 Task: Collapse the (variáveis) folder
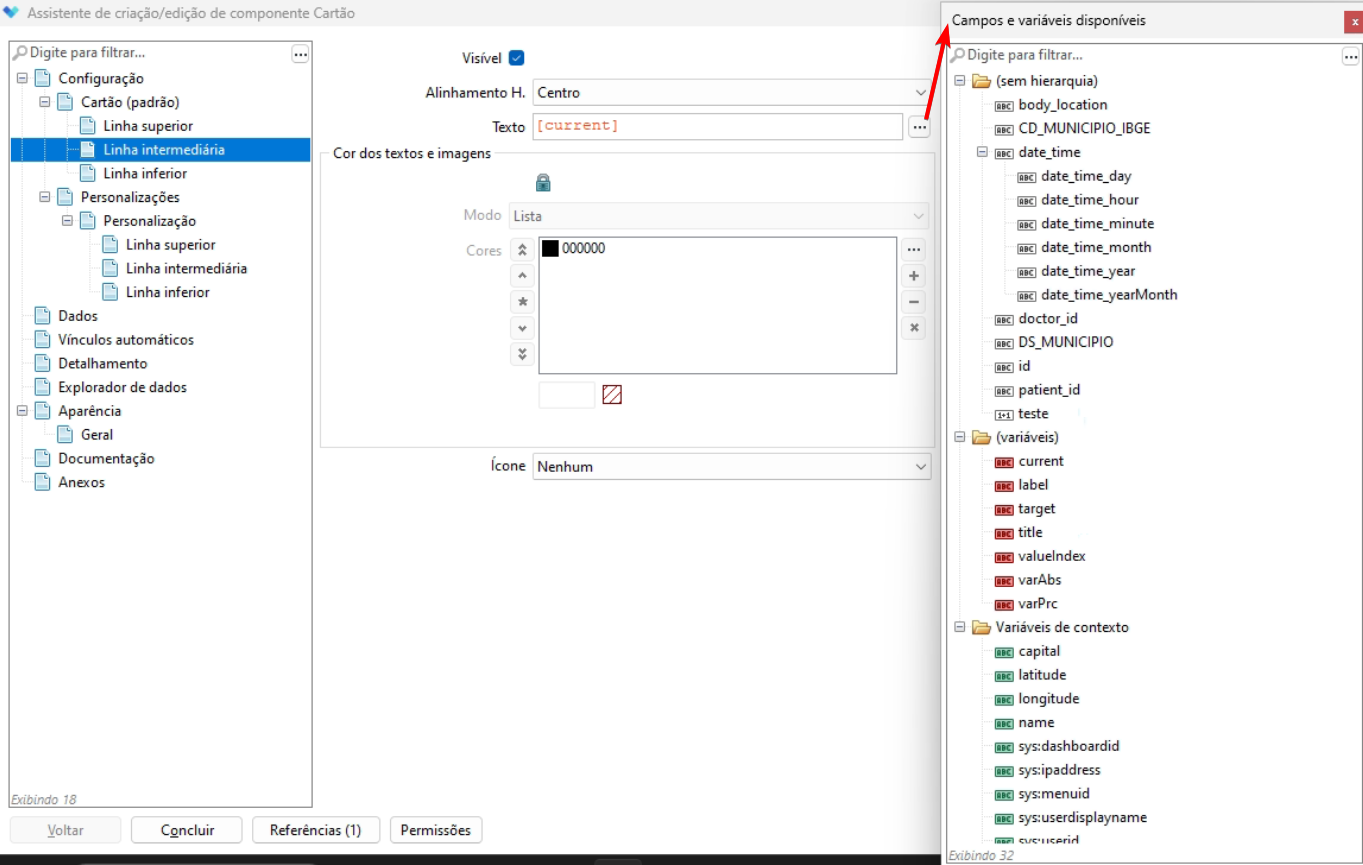pyautogui.click(x=959, y=437)
